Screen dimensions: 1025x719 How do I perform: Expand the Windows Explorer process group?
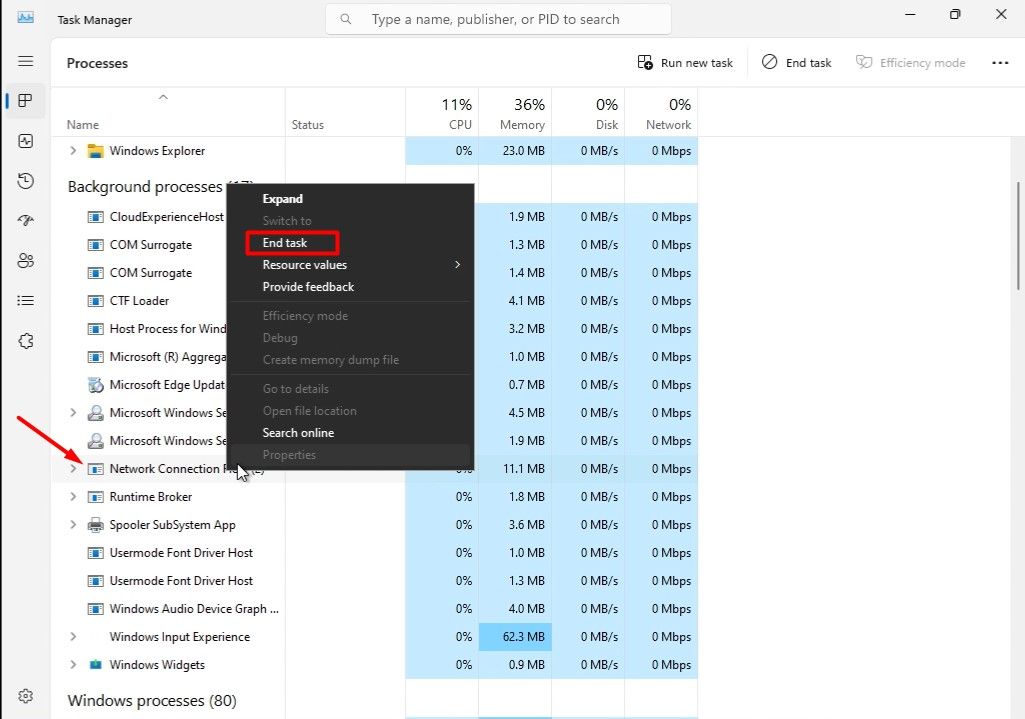click(x=71, y=150)
